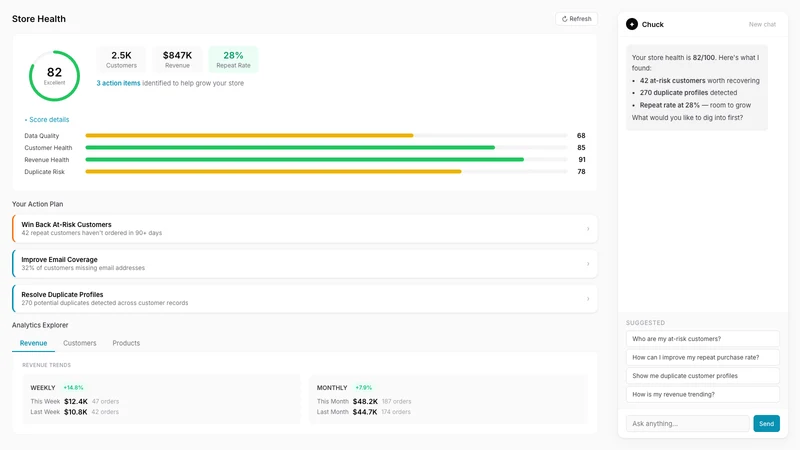The width and height of the screenshot is (800, 450).
Task: Click the Duplicate Risk score 78
Action: pos(581,171)
